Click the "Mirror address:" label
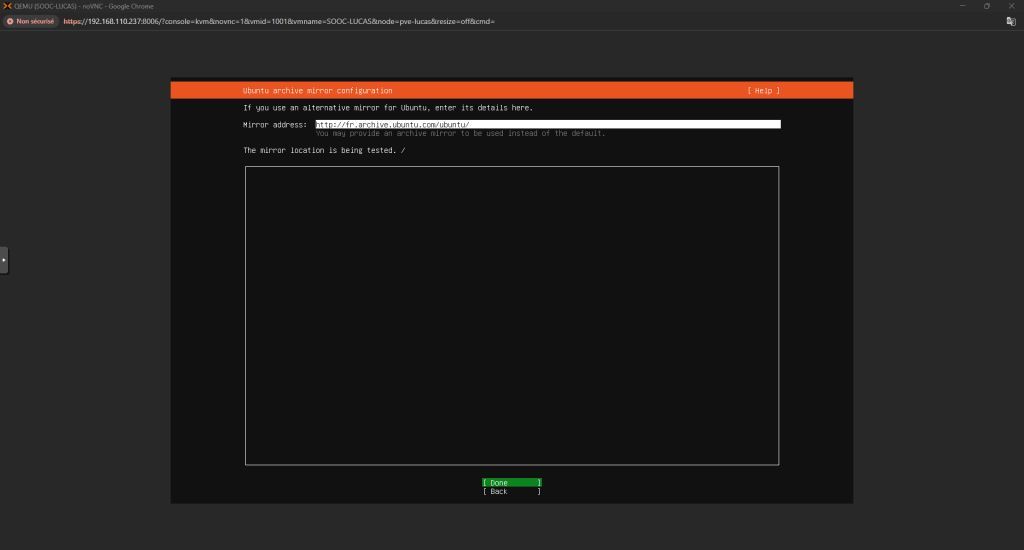This screenshot has height=550, width=1024. coord(274,125)
